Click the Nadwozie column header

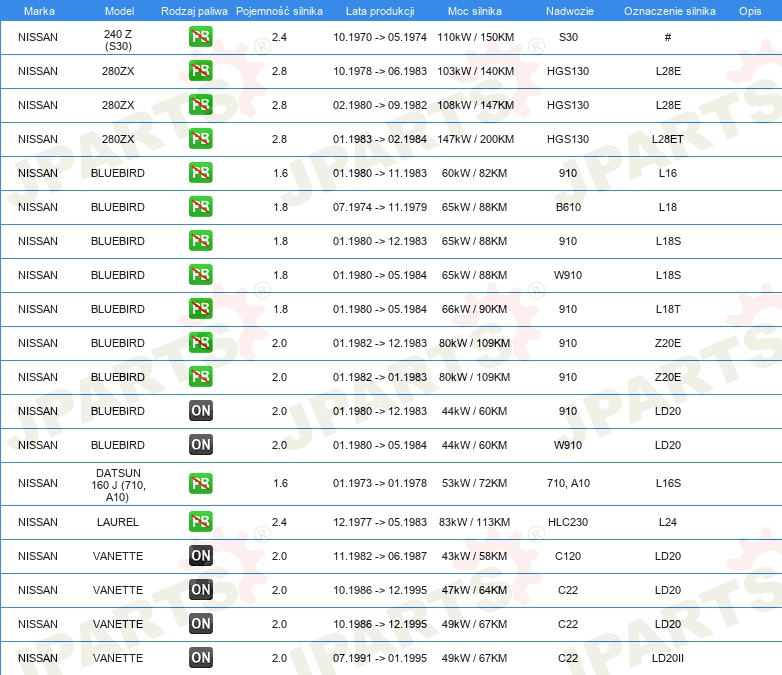click(x=570, y=11)
